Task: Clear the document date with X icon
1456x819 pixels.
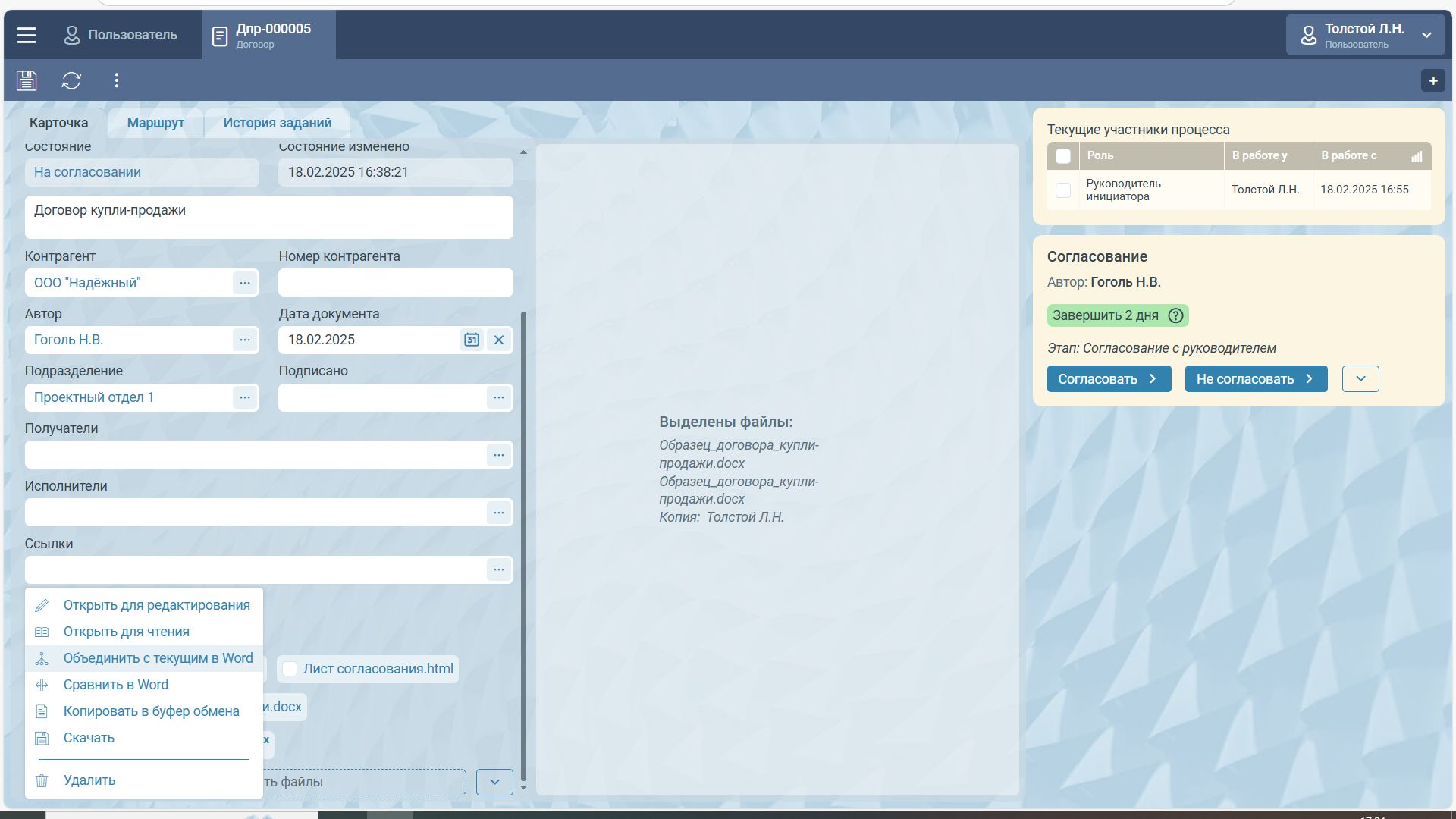Action: point(498,340)
